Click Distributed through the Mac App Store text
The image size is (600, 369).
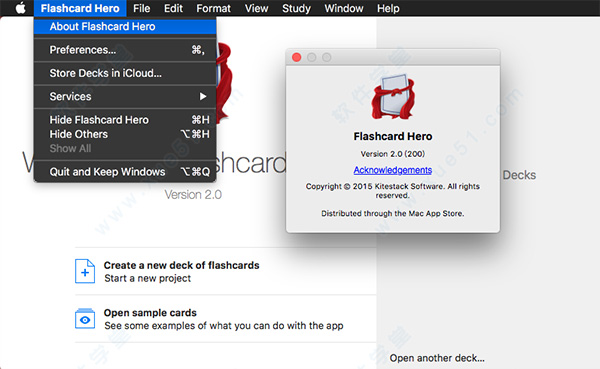(393, 214)
